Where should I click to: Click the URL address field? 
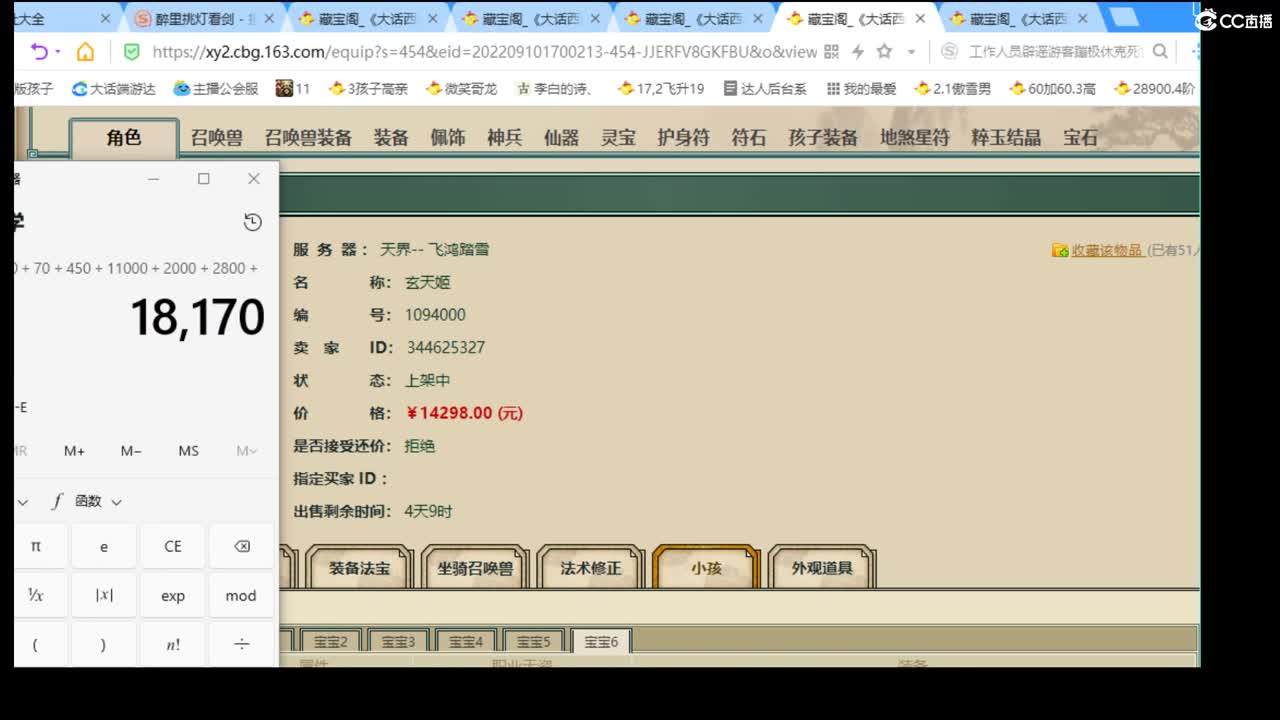coord(484,52)
